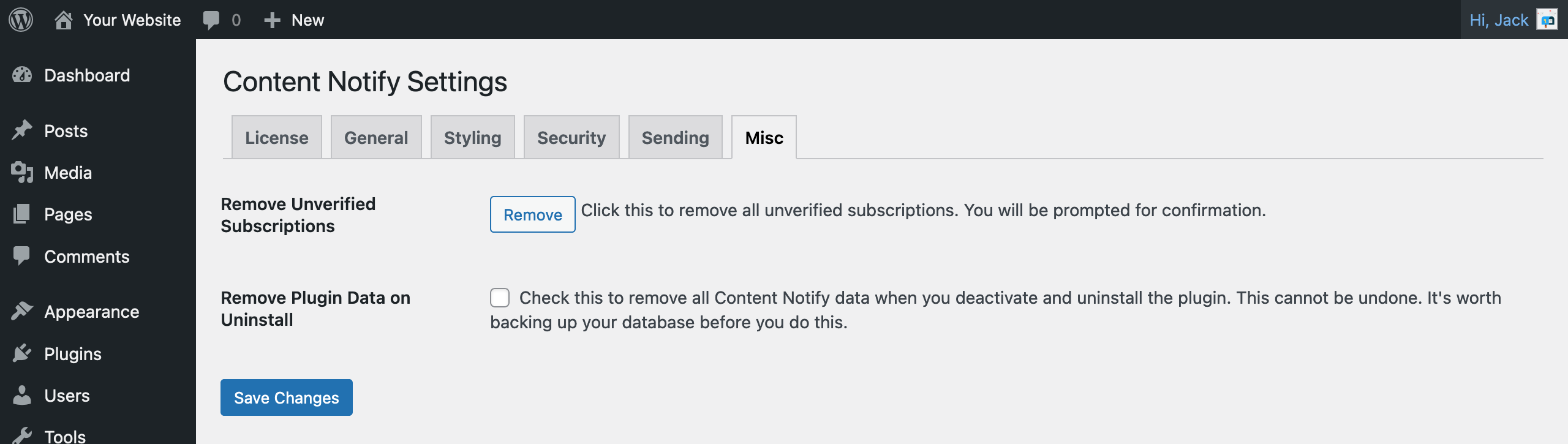The height and width of the screenshot is (444, 1568).
Task: Click Jack's user avatar thumbnail
Action: point(1547,20)
